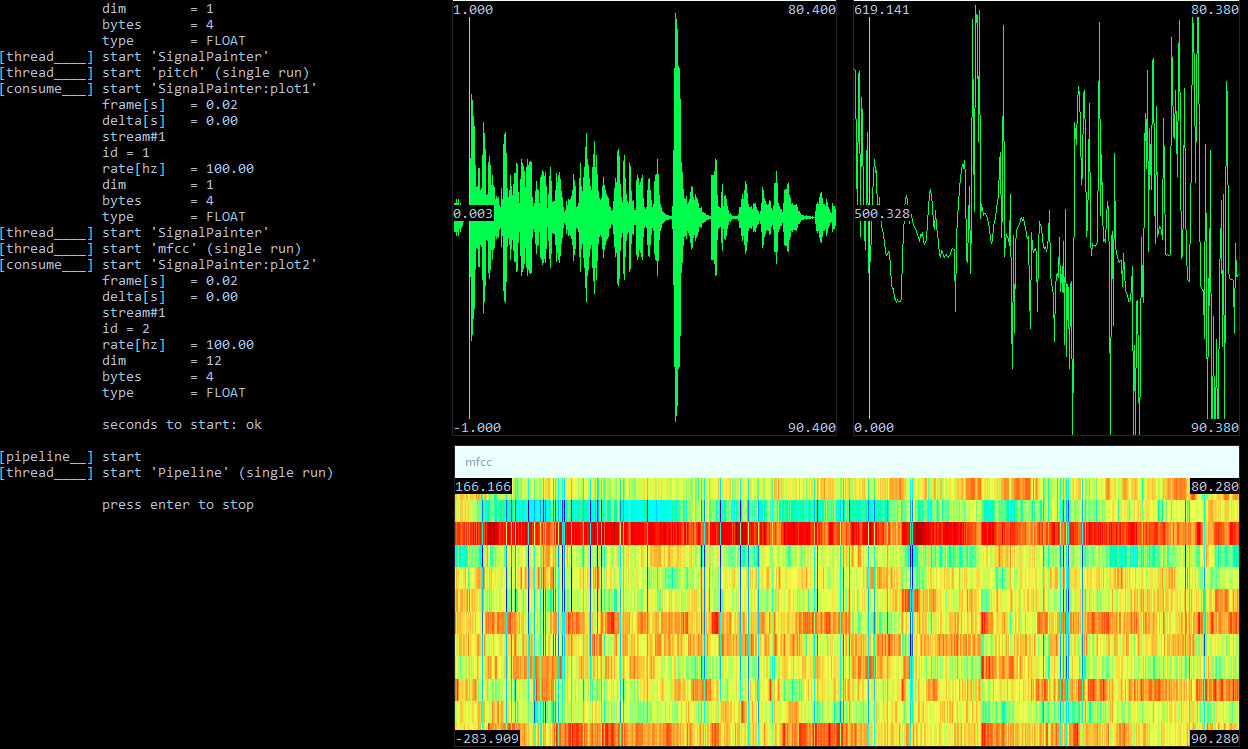Click the 1.000 maximum label on the waveform plot
The image size is (1248, 749).
(472, 9)
